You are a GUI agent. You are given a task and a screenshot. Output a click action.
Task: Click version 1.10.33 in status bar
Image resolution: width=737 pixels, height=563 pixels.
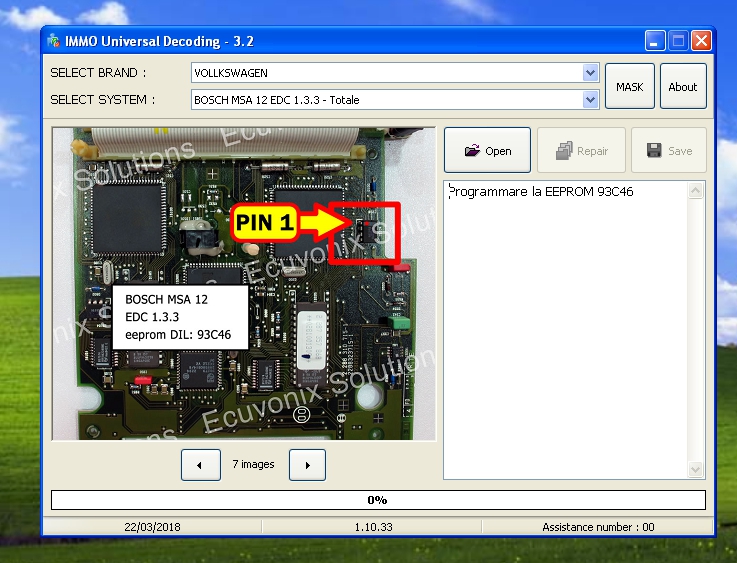click(373, 527)
